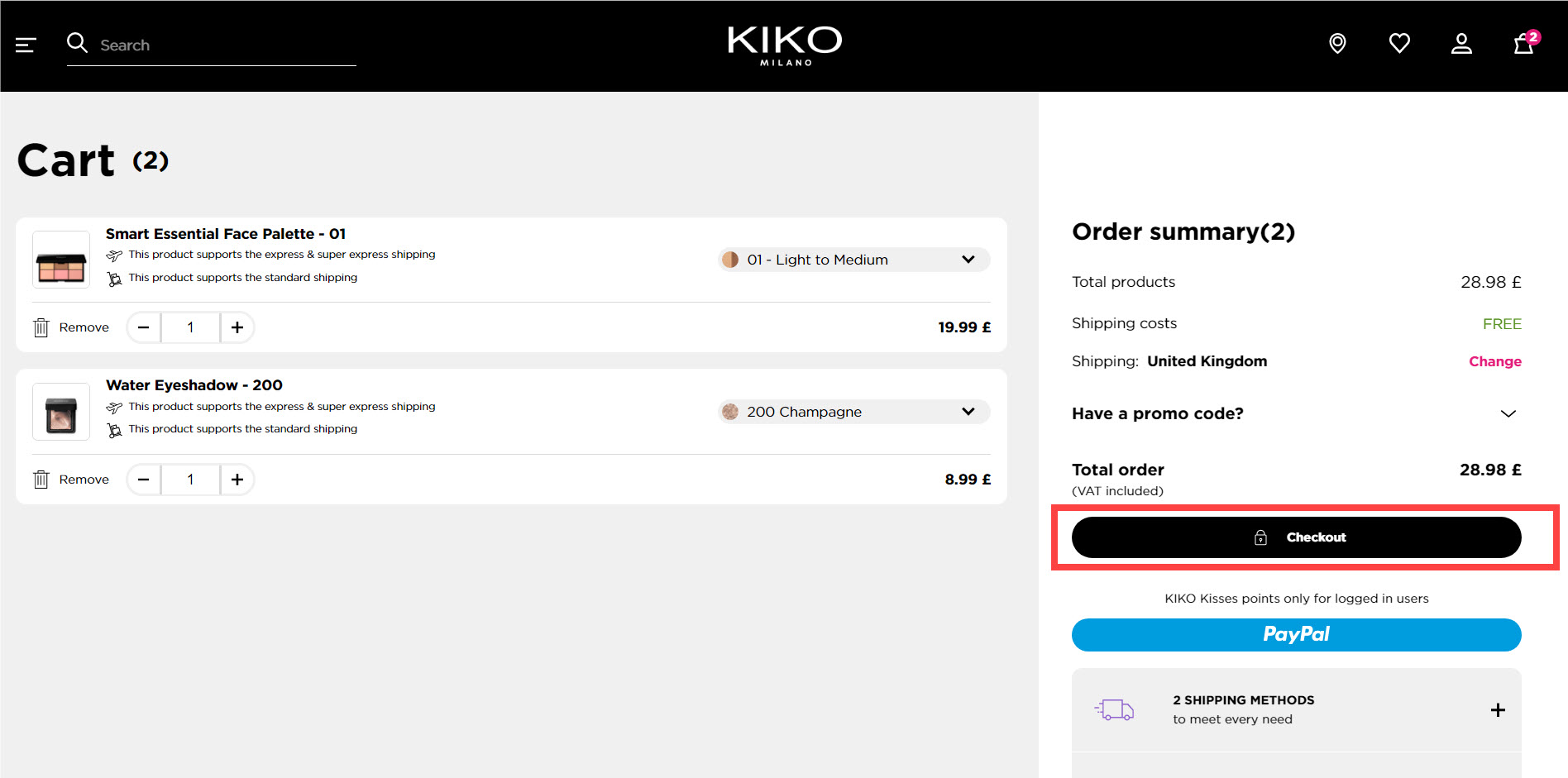
Task: Click the KIKO Milano logo
Action: point(784,45)
